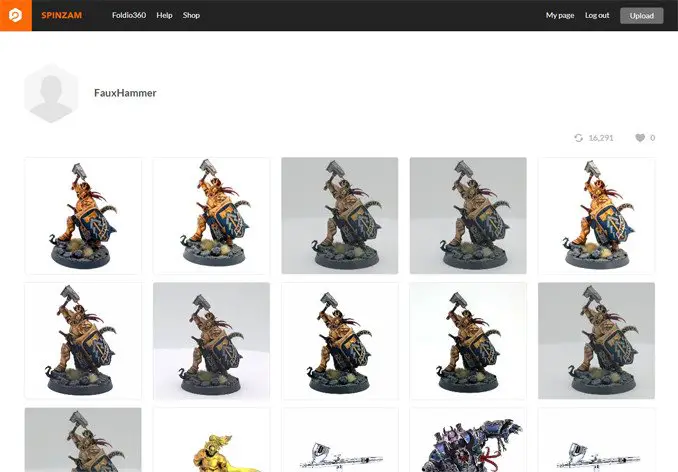Open third row first gray warrior thumbnail
This screenshot has height=472, width=678.
pyautogui.click(x=83, y=440)
